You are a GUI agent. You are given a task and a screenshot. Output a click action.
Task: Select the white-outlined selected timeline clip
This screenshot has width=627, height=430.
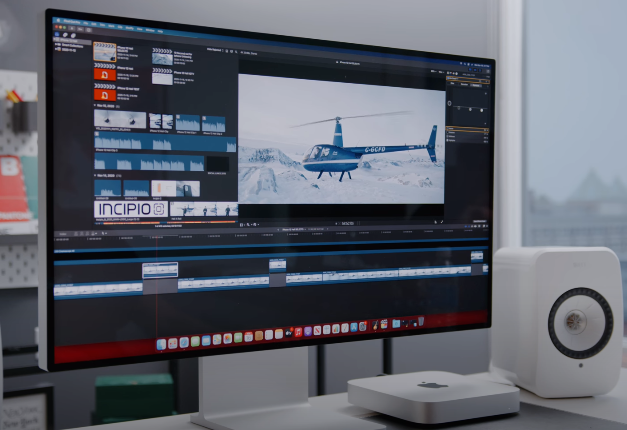point(160,270)
